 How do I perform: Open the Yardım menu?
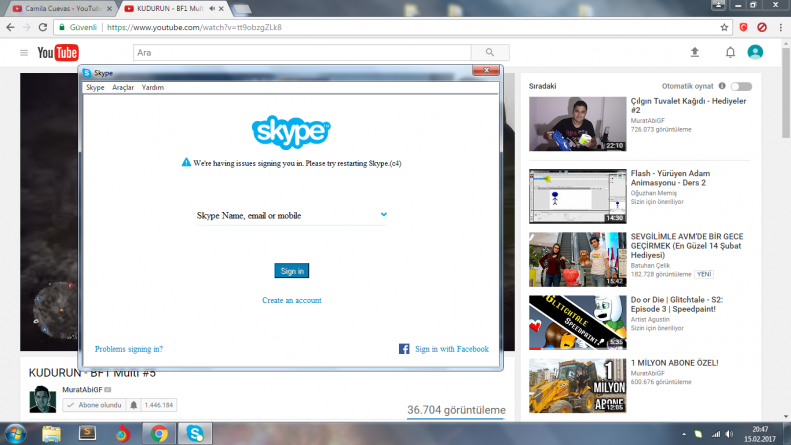pyautogui.click(x=152, y=87)
